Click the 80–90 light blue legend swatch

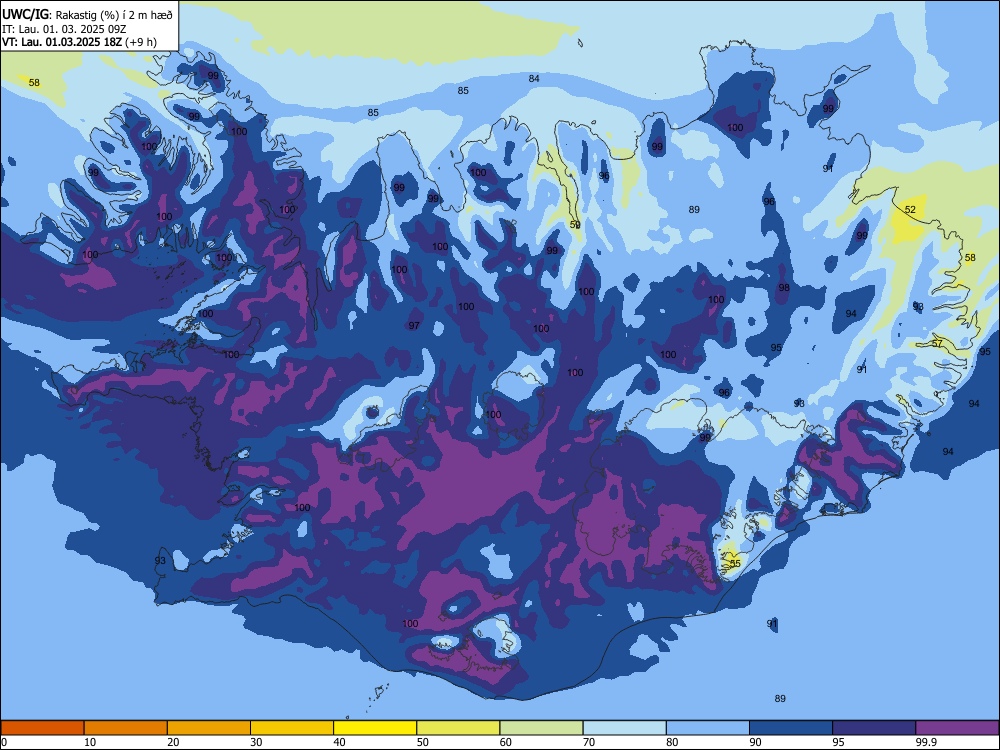coord(708,728)
